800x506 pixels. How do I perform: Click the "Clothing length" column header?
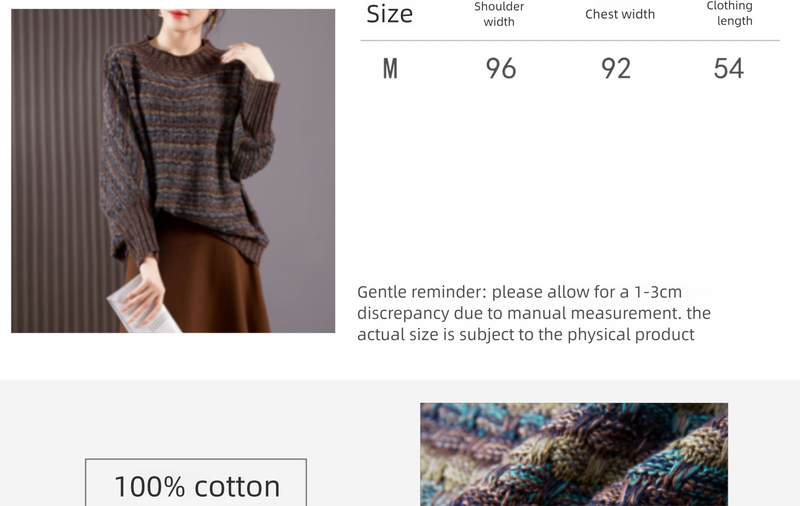point(731,13)
